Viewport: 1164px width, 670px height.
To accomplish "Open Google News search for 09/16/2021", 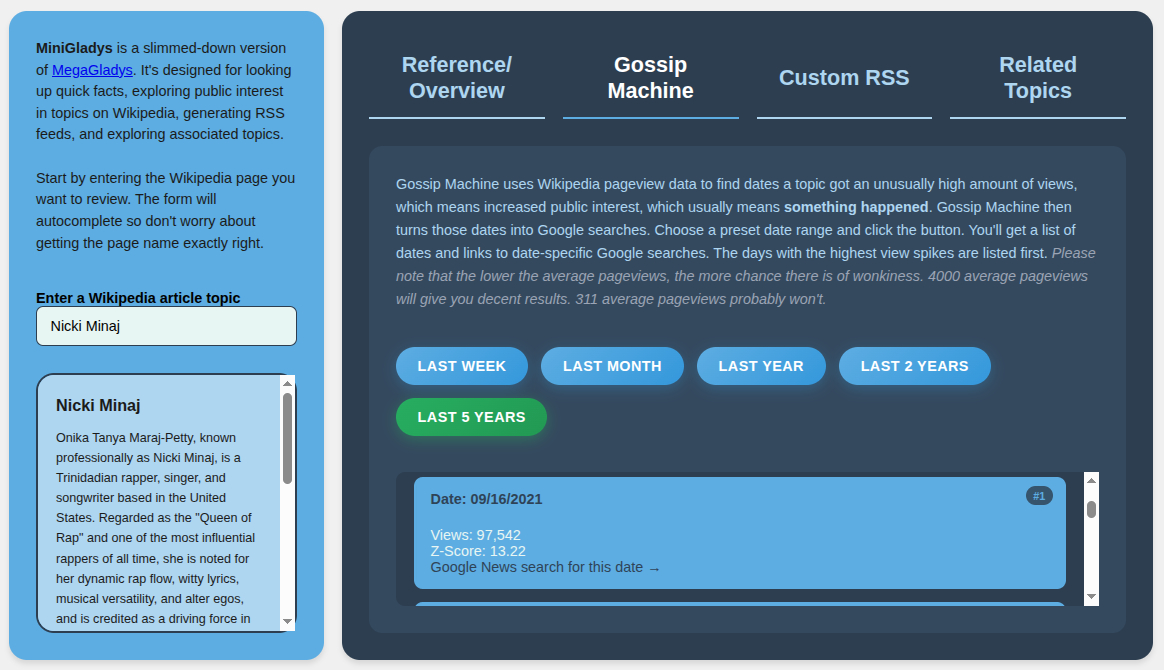I will (x=545, y=568).
